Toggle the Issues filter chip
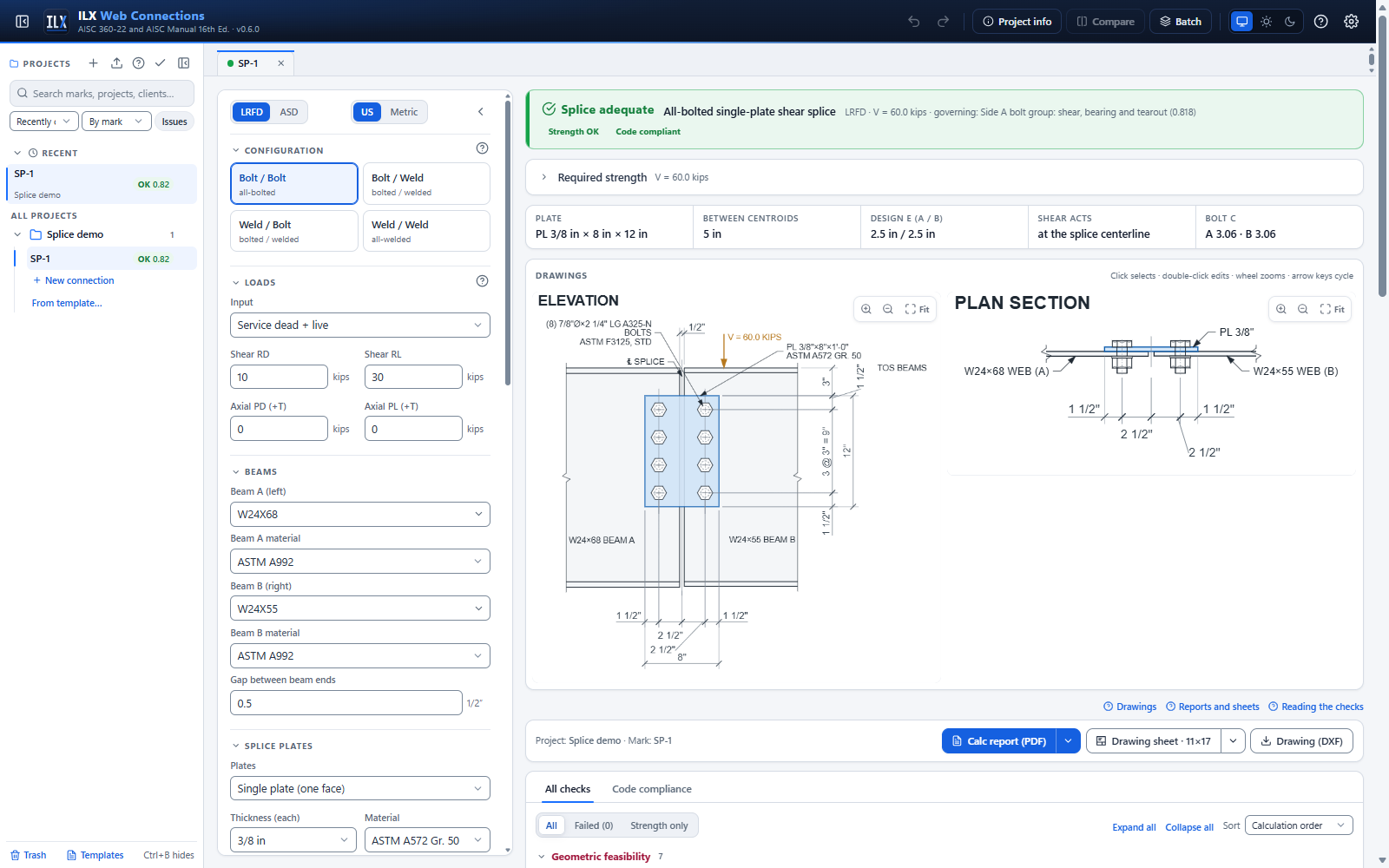Screen dimensions: 1389x868 [174, 122]
